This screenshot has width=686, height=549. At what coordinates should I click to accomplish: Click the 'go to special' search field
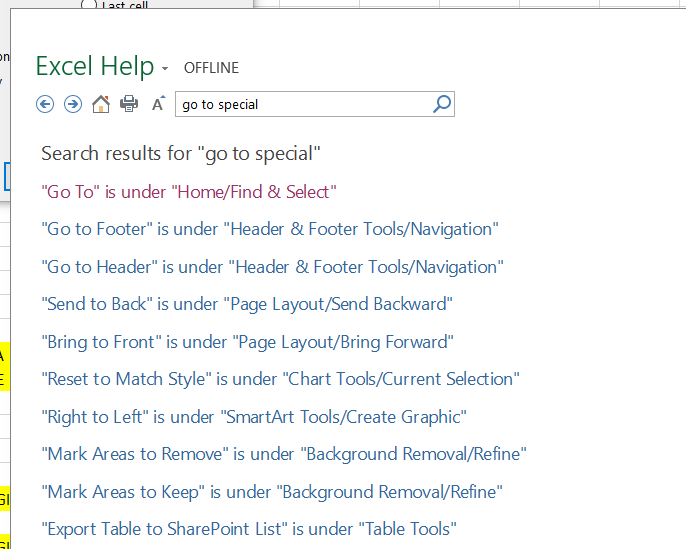coord(300,104)
